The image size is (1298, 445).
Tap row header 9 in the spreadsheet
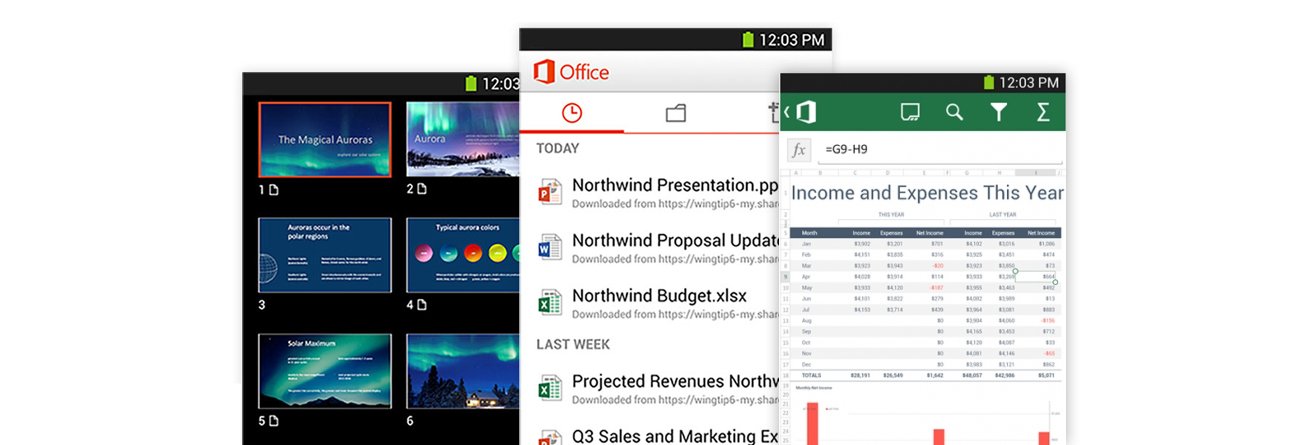click(786, 276)
